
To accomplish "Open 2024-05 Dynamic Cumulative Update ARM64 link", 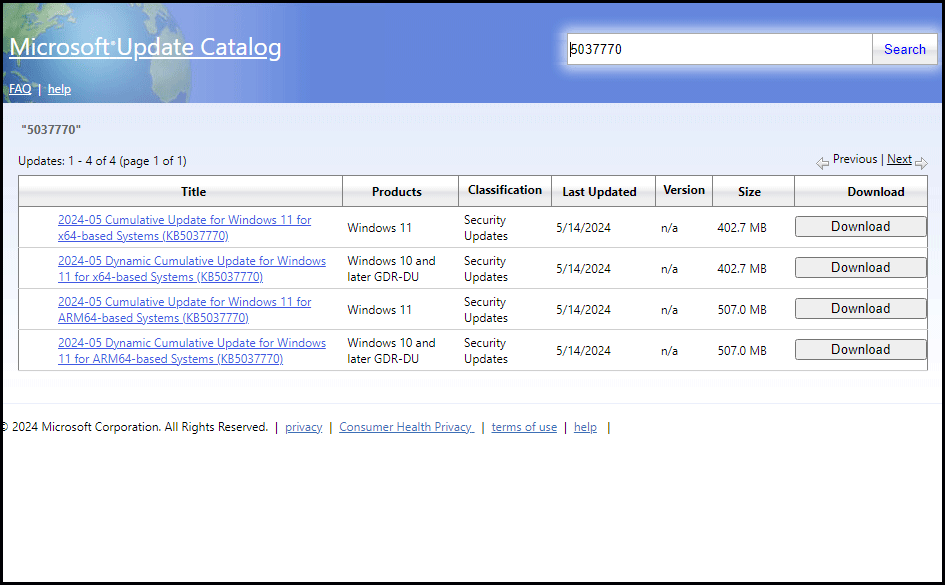I will [192, 351].
